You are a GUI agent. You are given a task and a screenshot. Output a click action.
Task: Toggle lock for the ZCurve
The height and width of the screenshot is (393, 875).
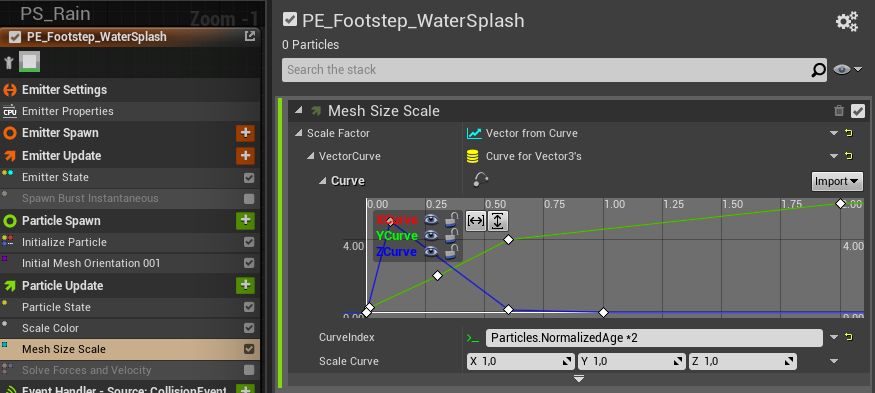coord(452,252)
